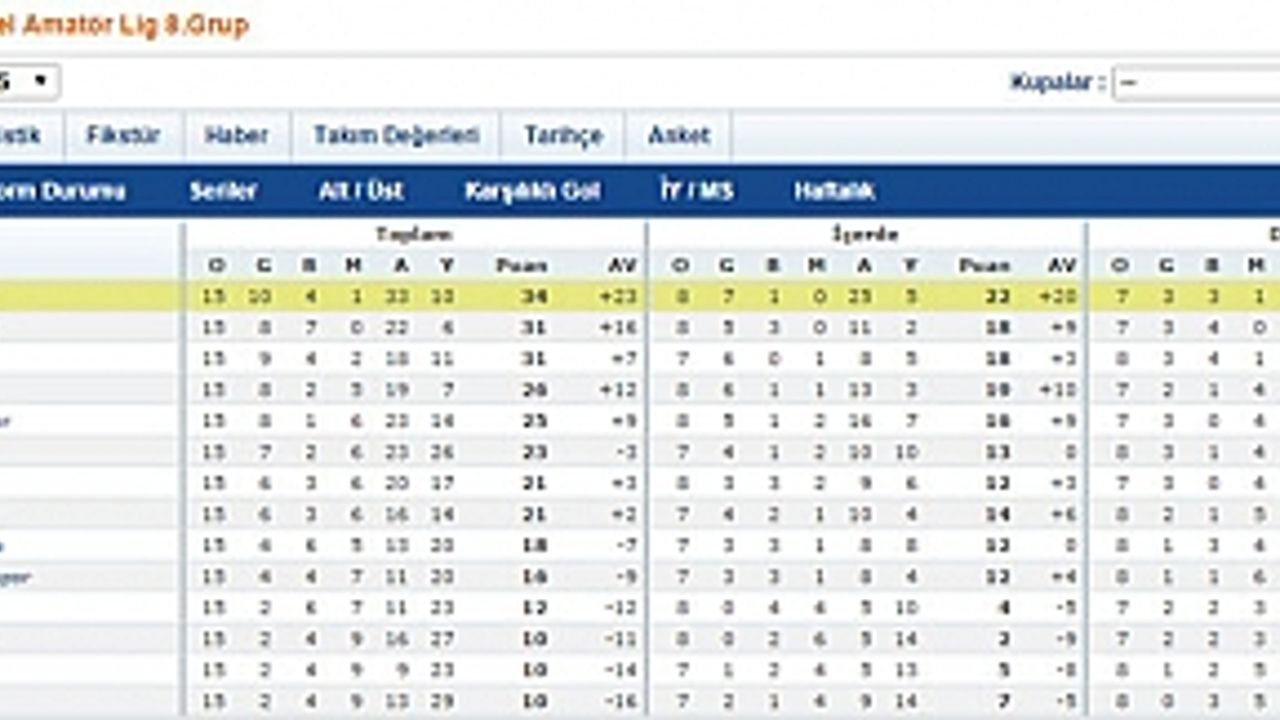Show the Form Durumu table view

62,191
